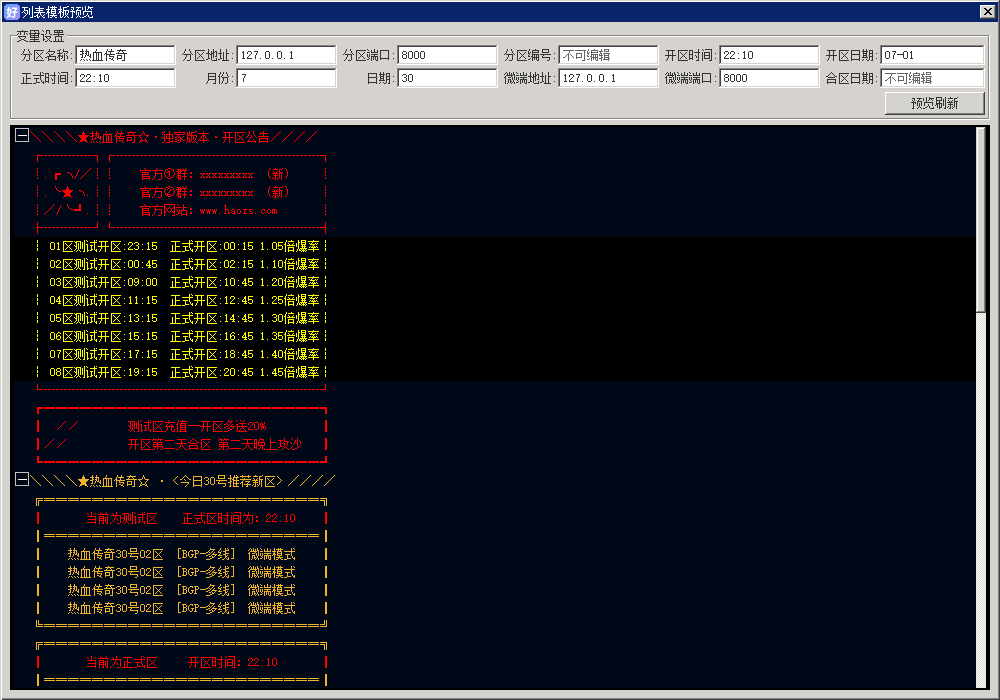This screenshot has height=700, width=1000.
Task: Click the 测试区充值一开区多送20% text
Action: [x=197, y=426]
